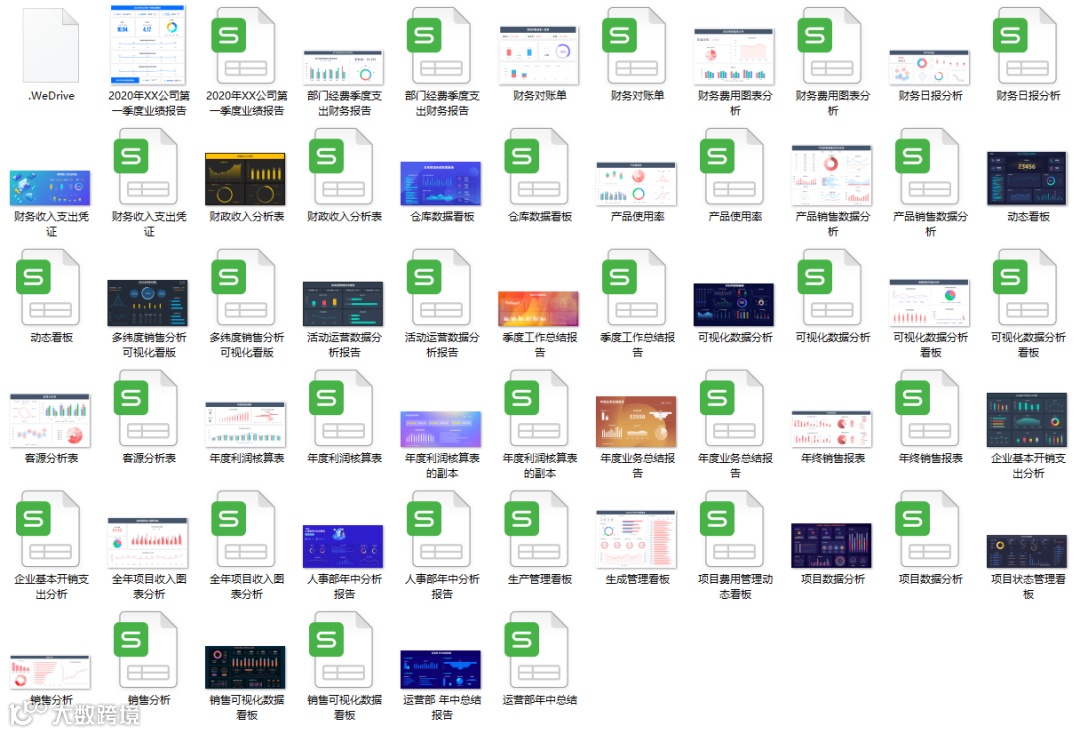Open the 产品销售数据分析 spreadsheet icon
Image resolution: width=1080 pixels, height=734 pixels.
[x=930, y=167]
